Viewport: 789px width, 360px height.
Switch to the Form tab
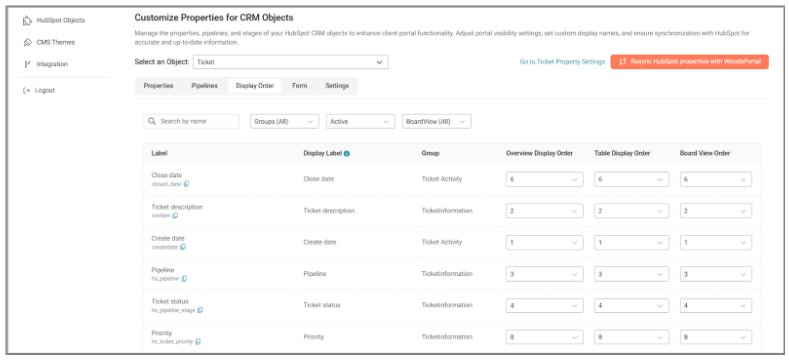(299, 86)
